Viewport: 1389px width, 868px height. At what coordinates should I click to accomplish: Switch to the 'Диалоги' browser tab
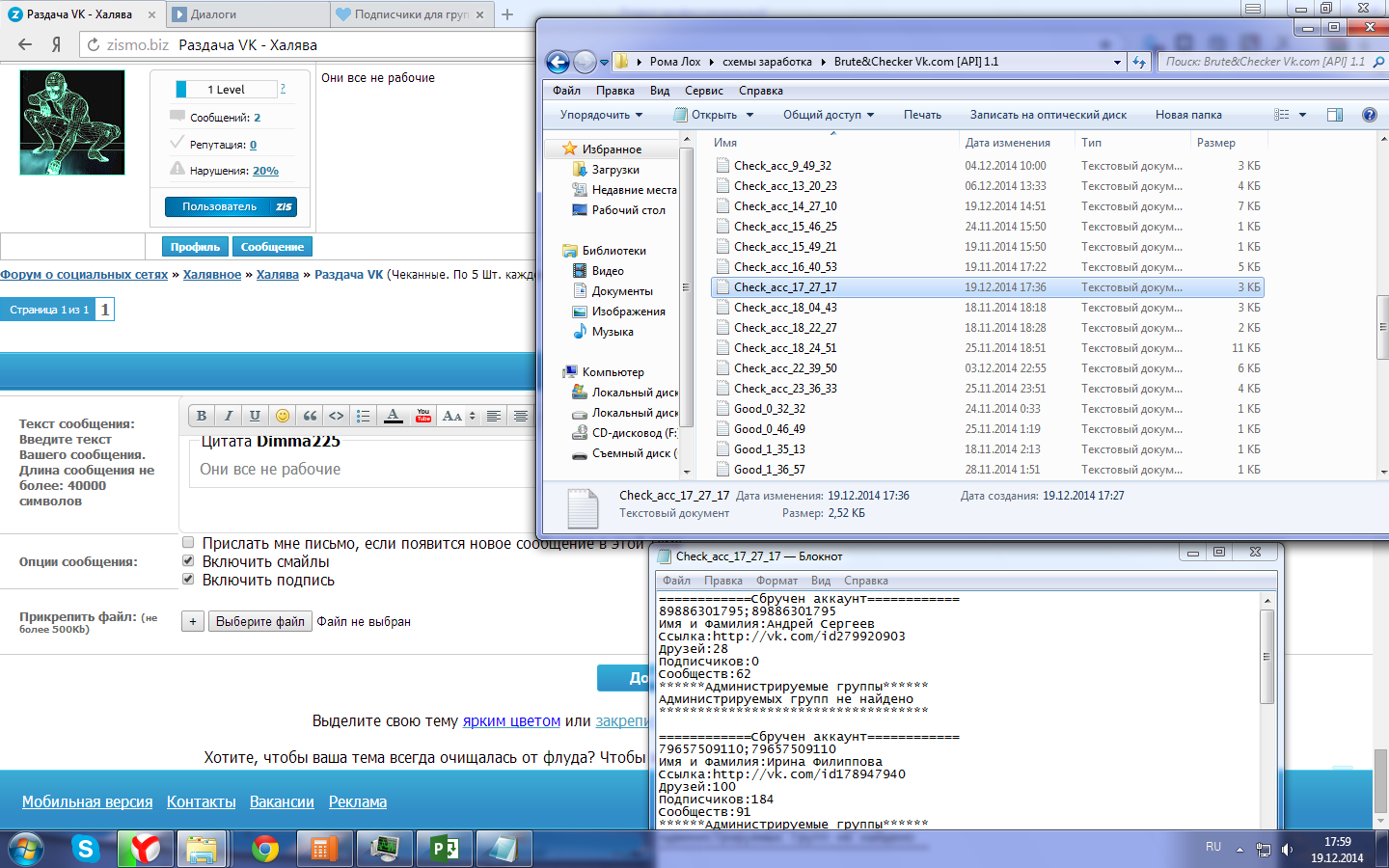point(248,14)
